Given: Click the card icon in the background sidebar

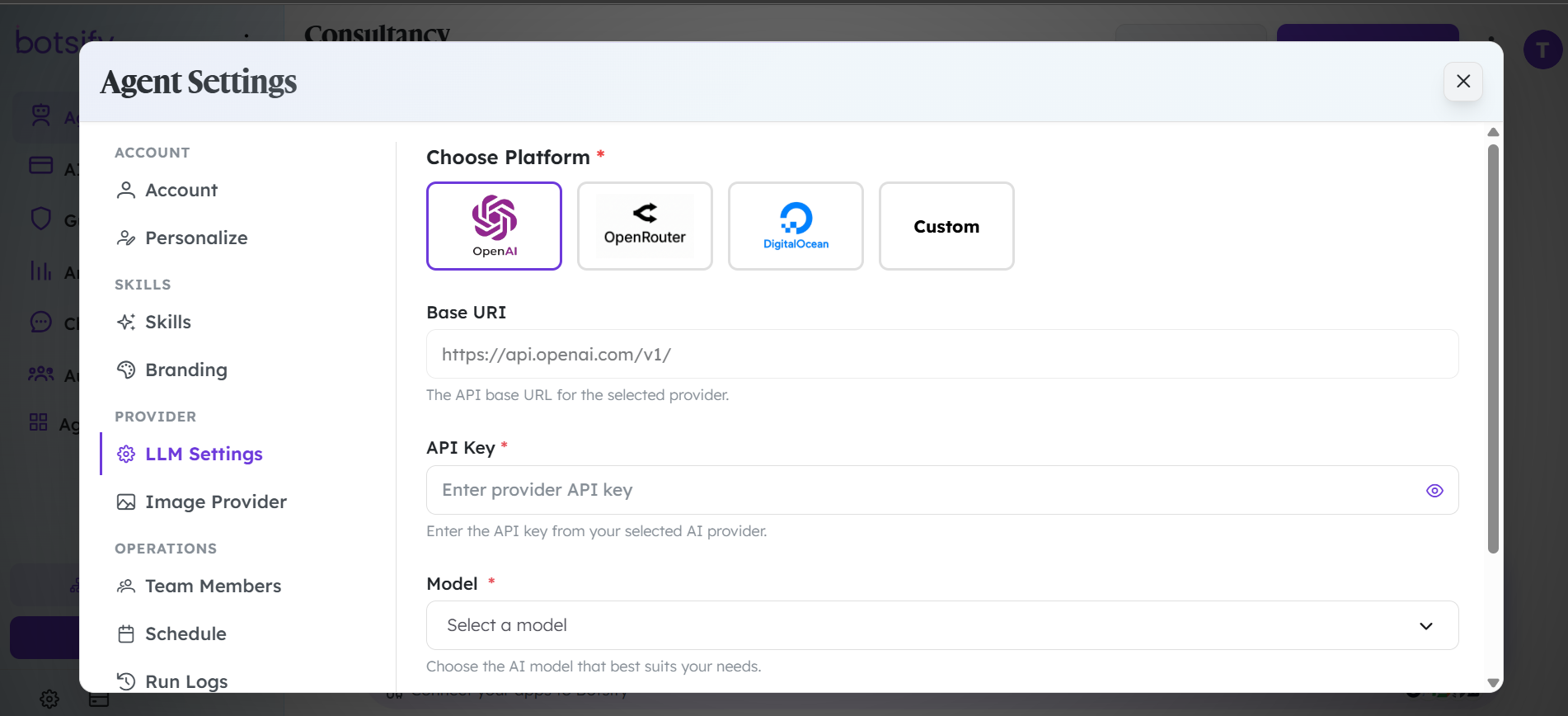Looking at the screenshot, I should pos(41,165).
